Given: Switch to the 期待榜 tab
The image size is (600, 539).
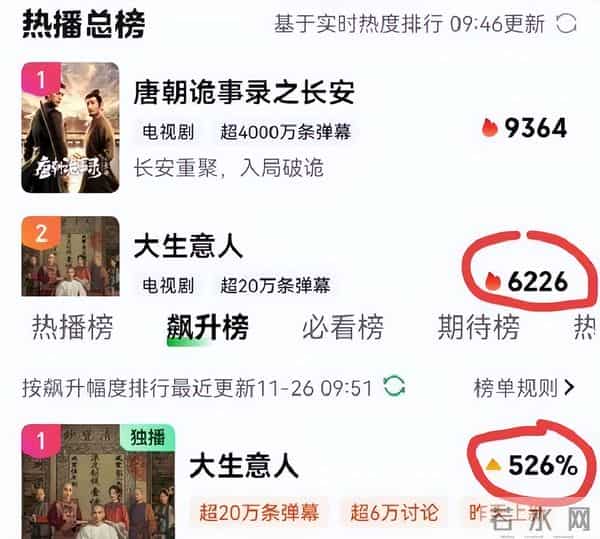Looking at the screenshot, I should (x=479, y=327).
